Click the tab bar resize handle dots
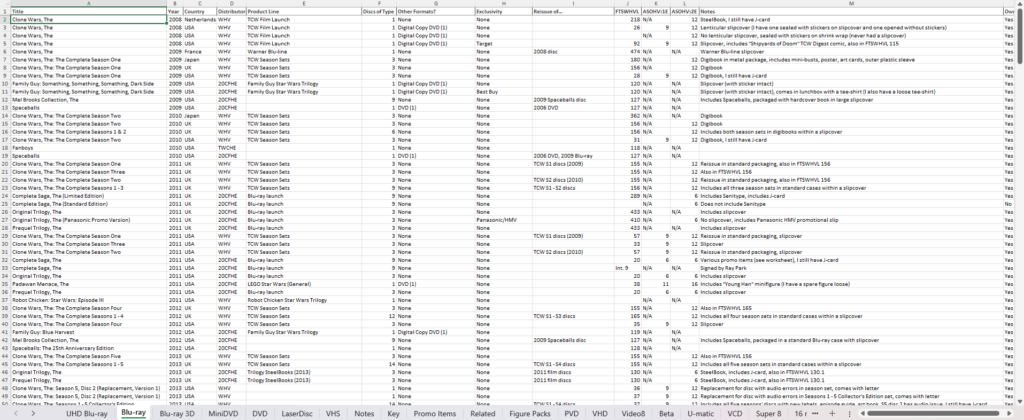The width and height of the screenshot is (1024, 420). 851,411
